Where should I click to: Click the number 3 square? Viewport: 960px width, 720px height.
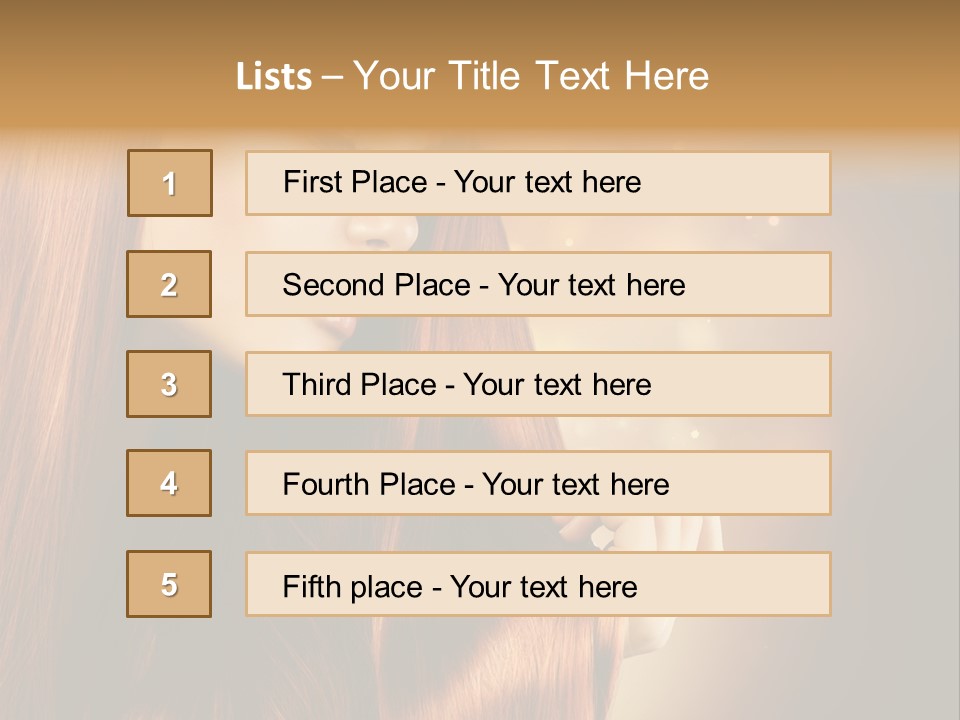tap(169, 384)
